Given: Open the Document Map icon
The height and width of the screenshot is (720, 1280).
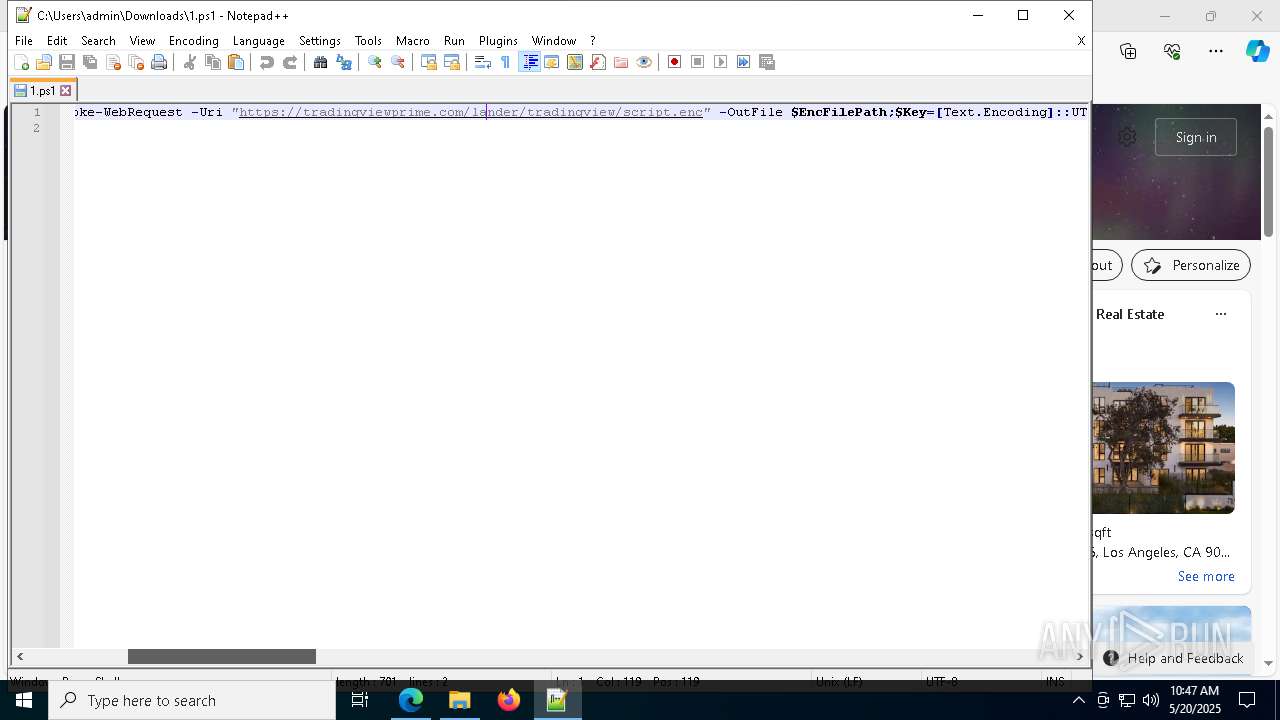Looking at the screenshot, I should pos(575,62).
